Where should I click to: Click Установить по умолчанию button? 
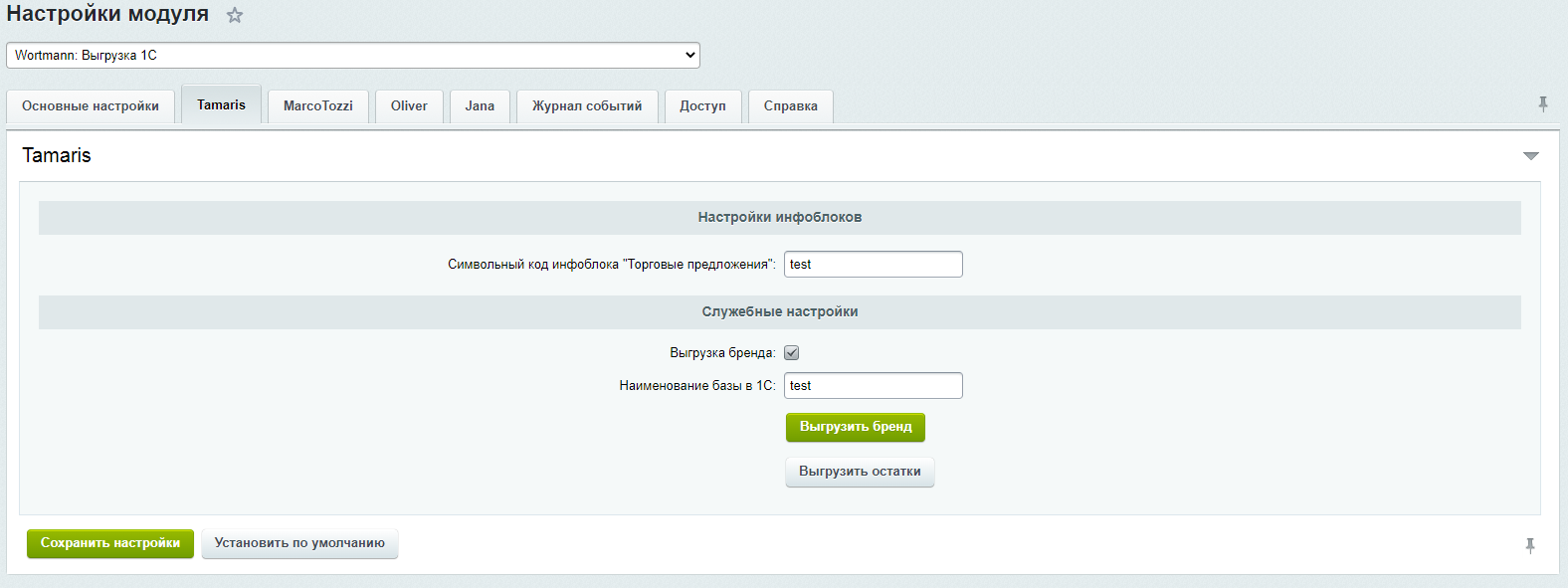(x=299, y=543)
